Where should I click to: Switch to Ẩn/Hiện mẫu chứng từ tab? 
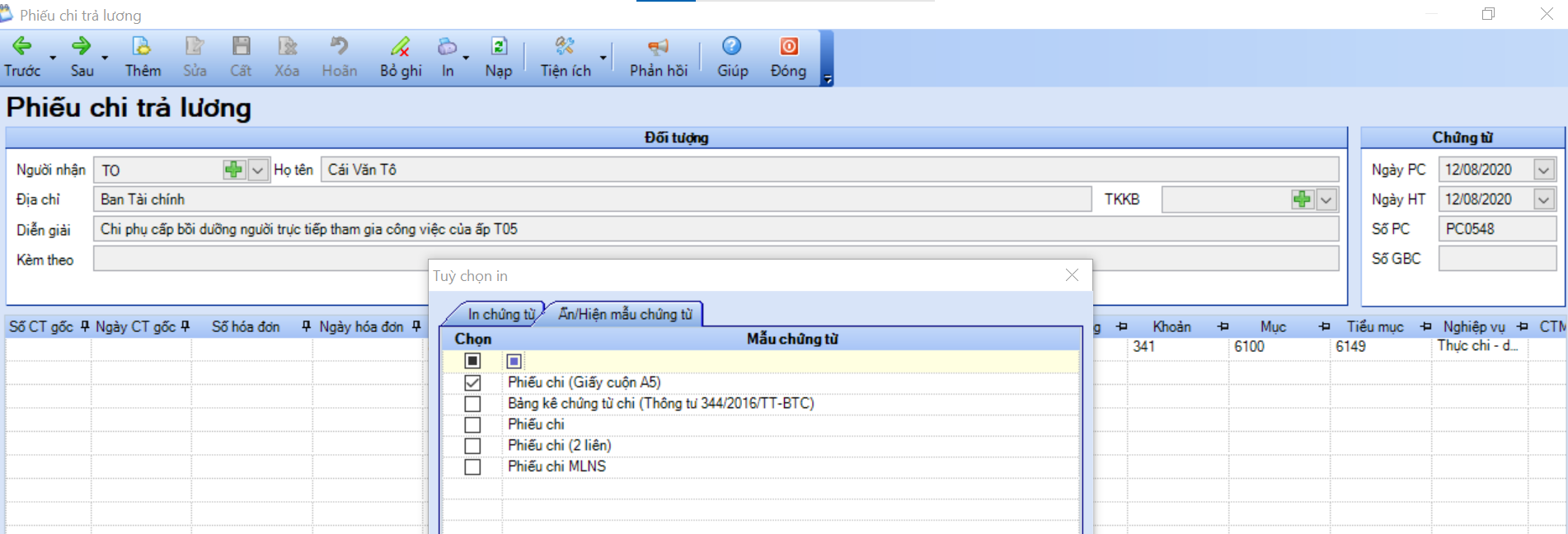pyautogui.click(x=625, y=314)
